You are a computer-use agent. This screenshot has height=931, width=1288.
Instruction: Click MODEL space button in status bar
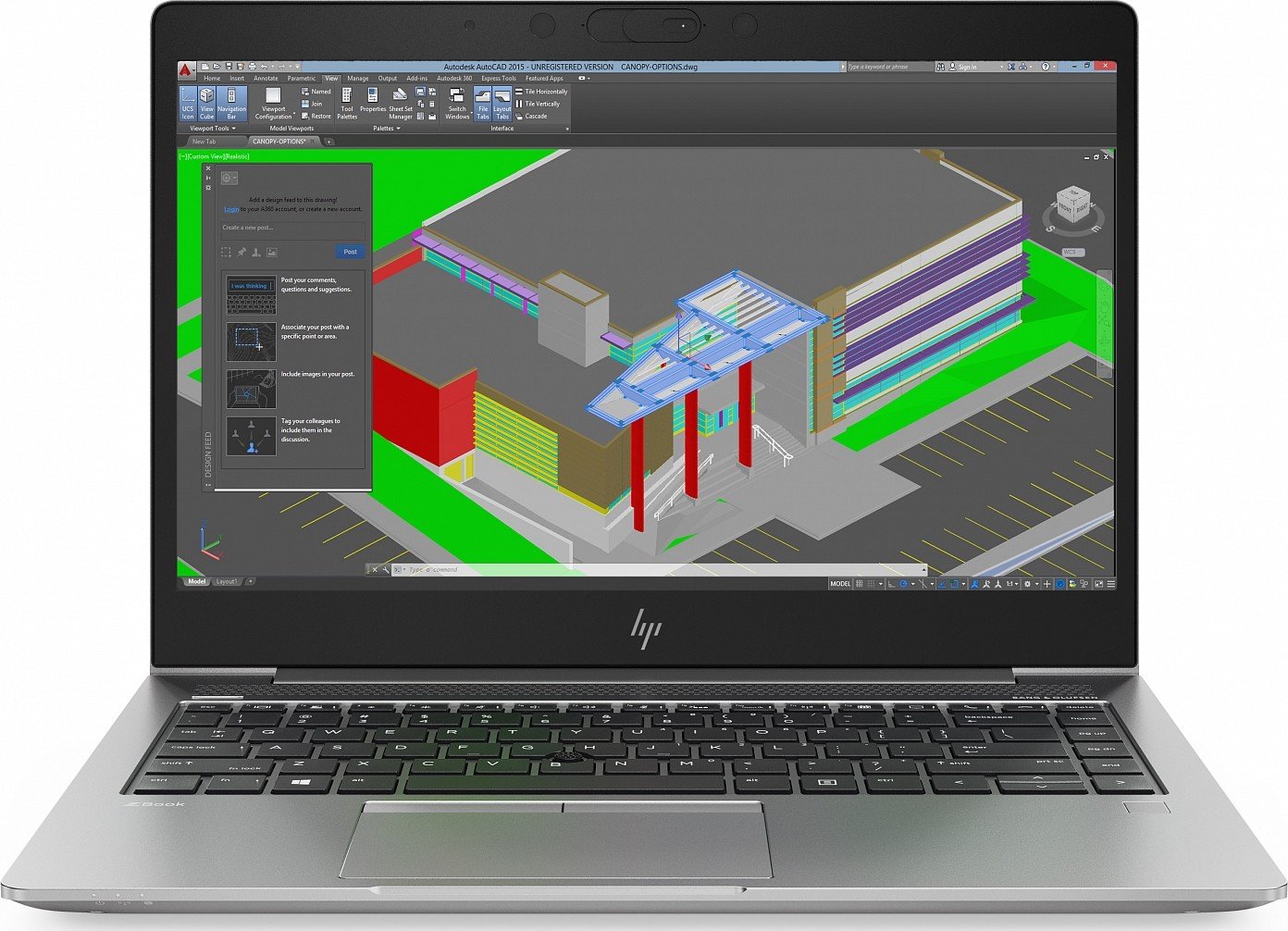(x=840, y=584)
